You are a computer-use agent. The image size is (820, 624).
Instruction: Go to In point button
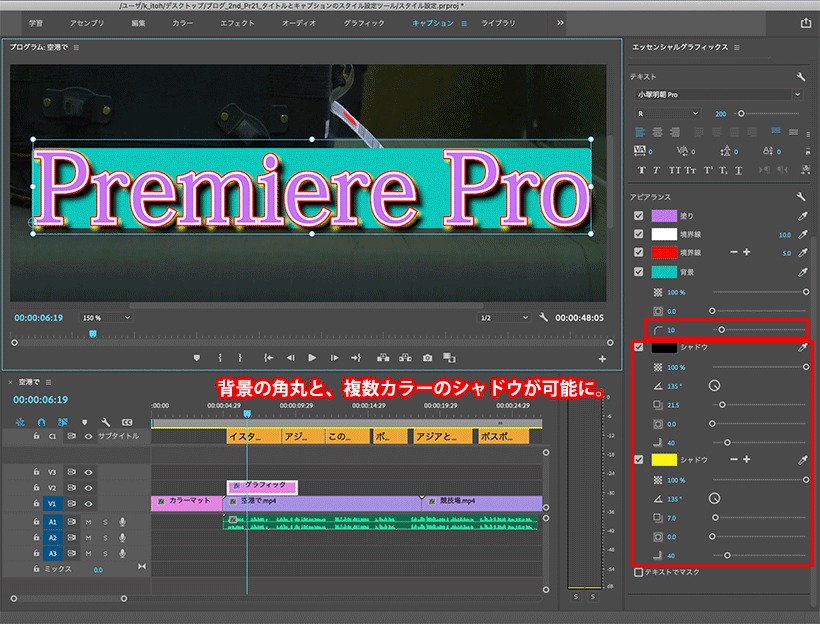[x=268, y=358]
